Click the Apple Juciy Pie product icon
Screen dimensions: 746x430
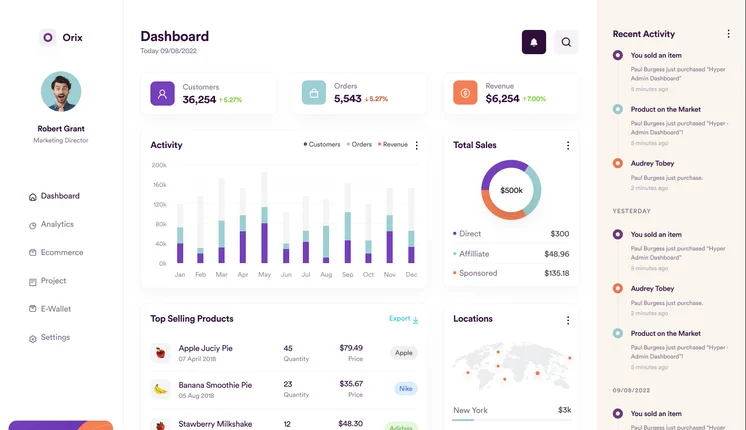pyautogui.click(x=160, y=353)
